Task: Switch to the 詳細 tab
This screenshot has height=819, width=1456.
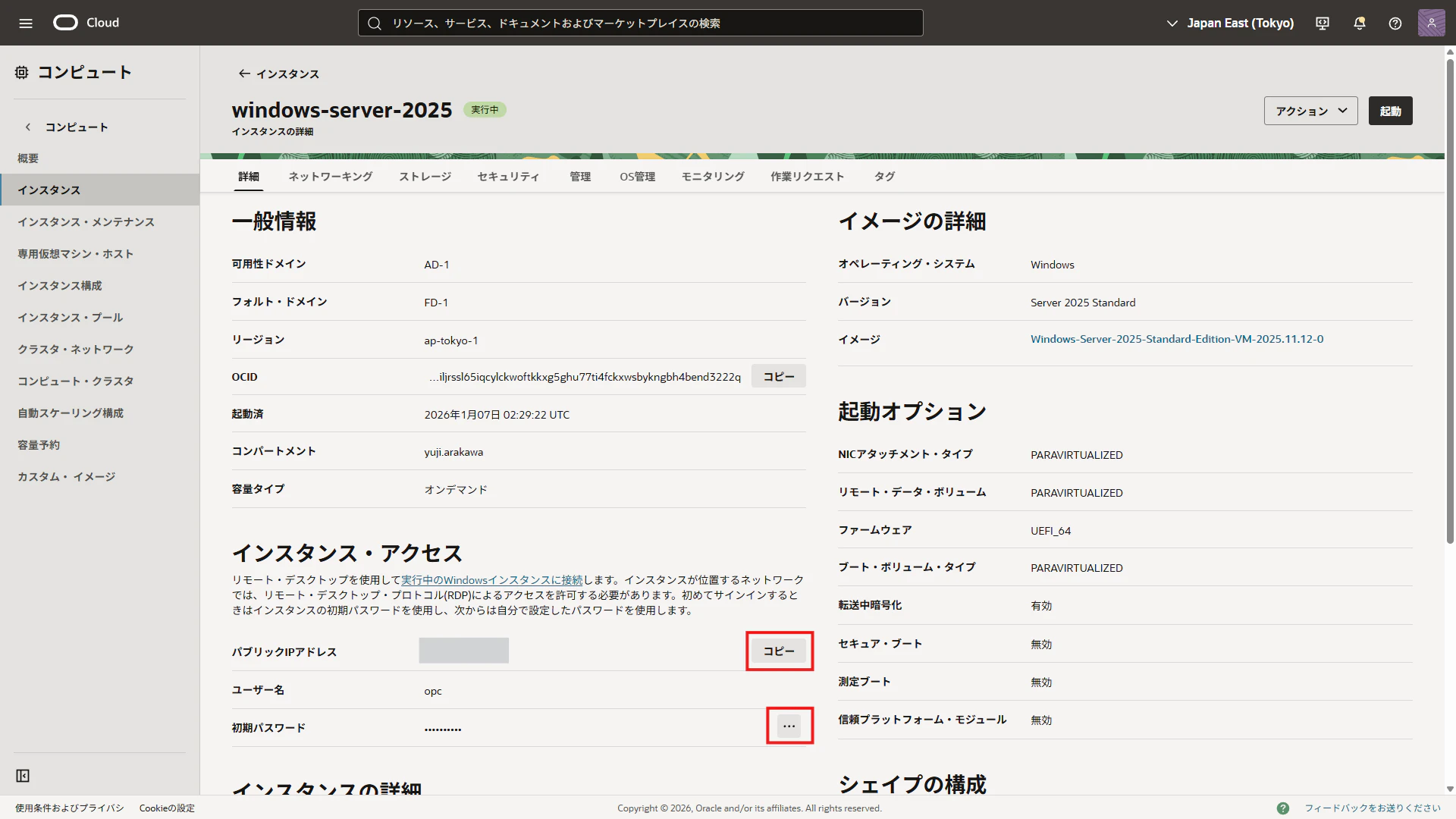Action: click(x=249, y=177)
